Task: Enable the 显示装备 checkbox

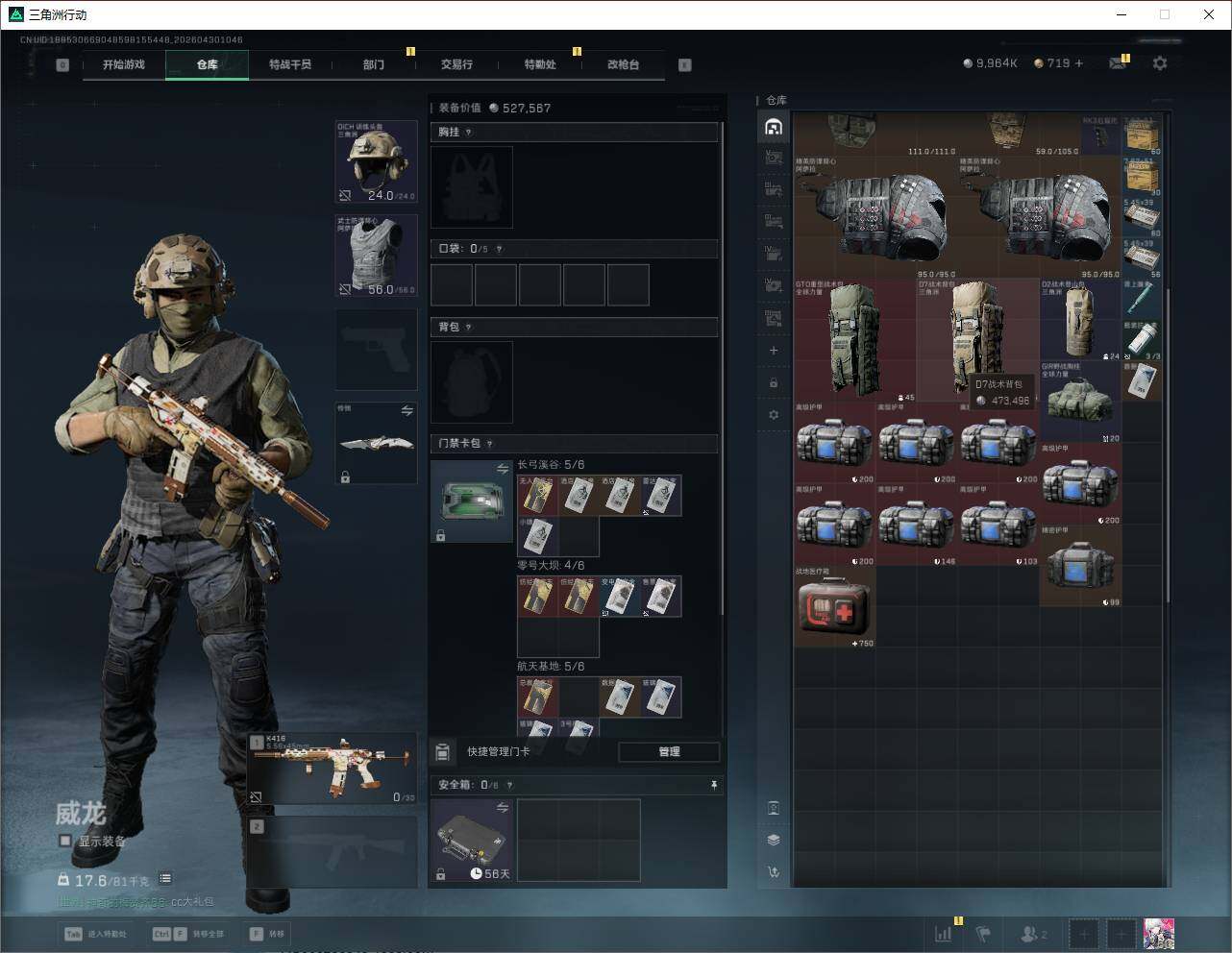Action: coord(65,841)
